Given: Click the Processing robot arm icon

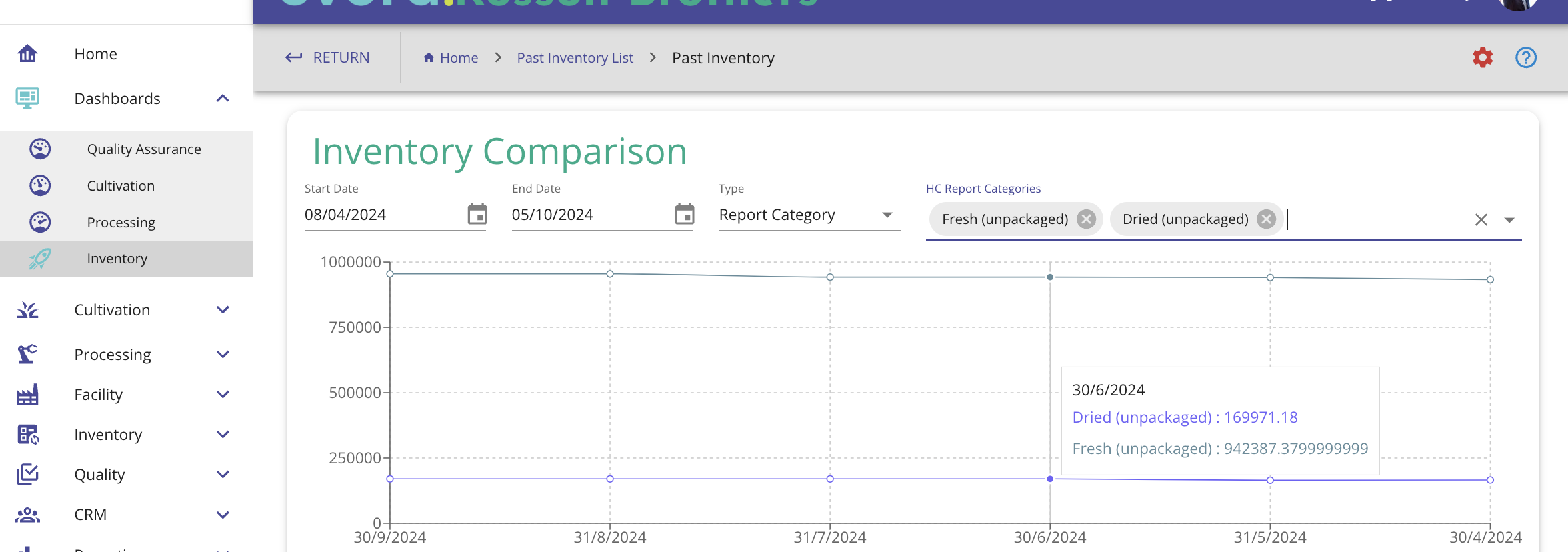Looking at the screenshot, I should click(27, 354).
